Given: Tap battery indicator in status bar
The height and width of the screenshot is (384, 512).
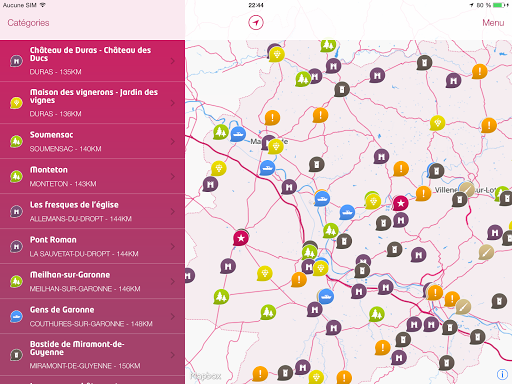Looking at the screenshot, I should (499, 5).
